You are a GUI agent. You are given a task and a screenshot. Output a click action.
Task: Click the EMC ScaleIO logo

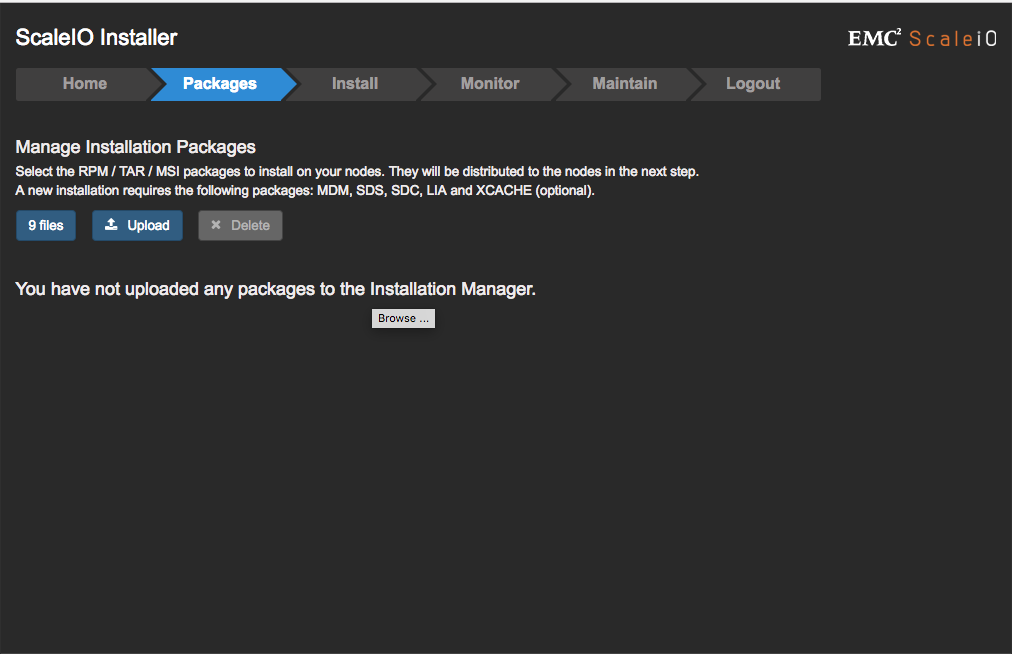(922, 39)
